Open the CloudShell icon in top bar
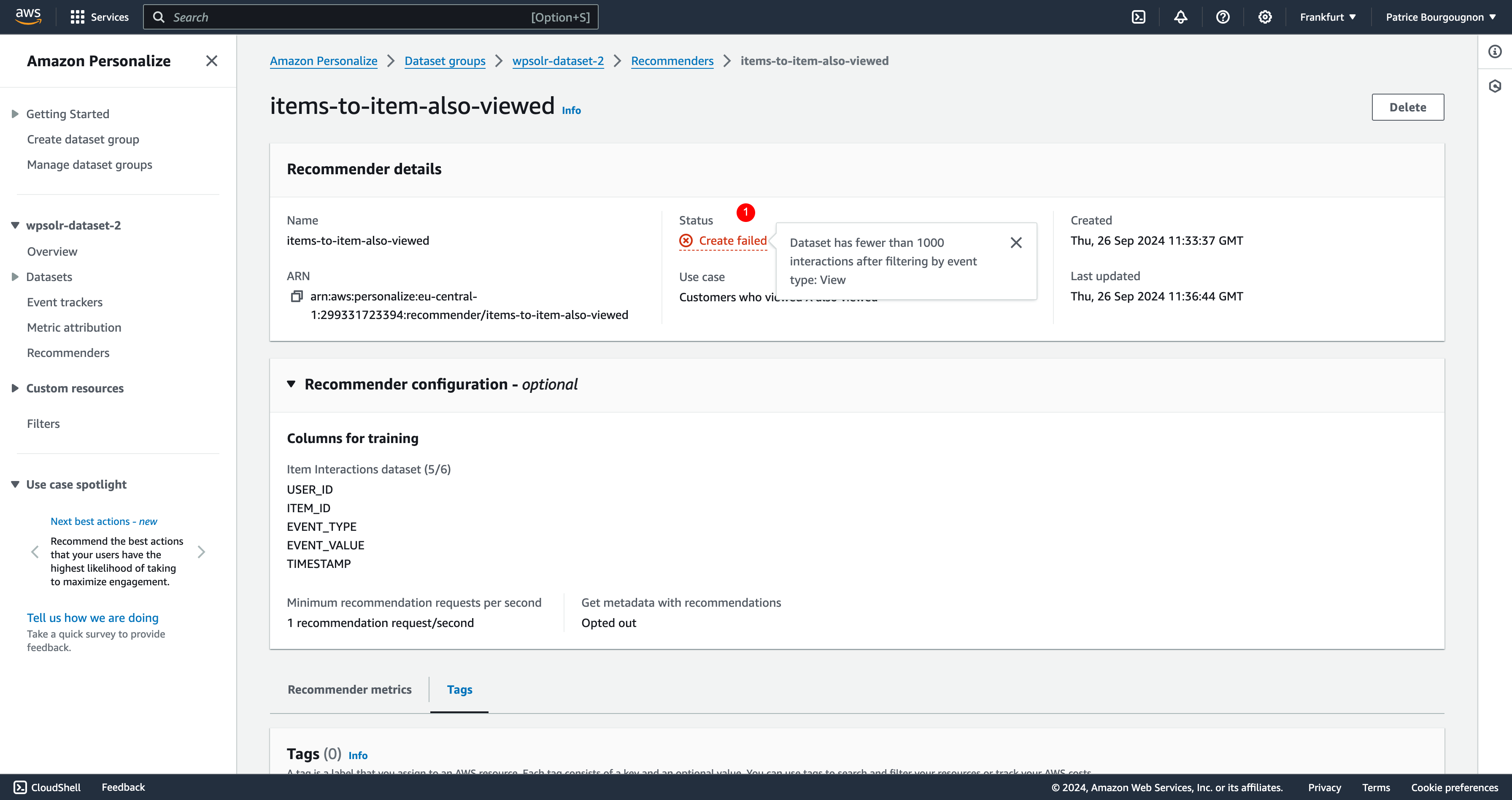Viewport: 1512px width, 800px height. coord(1138,17)
